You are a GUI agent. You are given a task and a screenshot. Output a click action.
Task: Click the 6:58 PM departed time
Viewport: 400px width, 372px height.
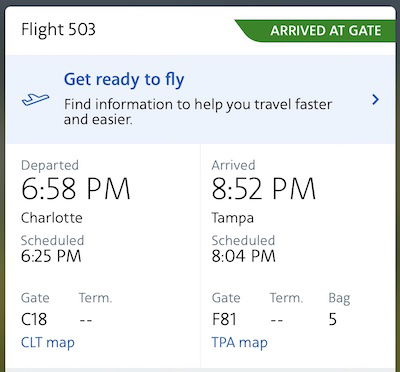[x=76, y=189]
